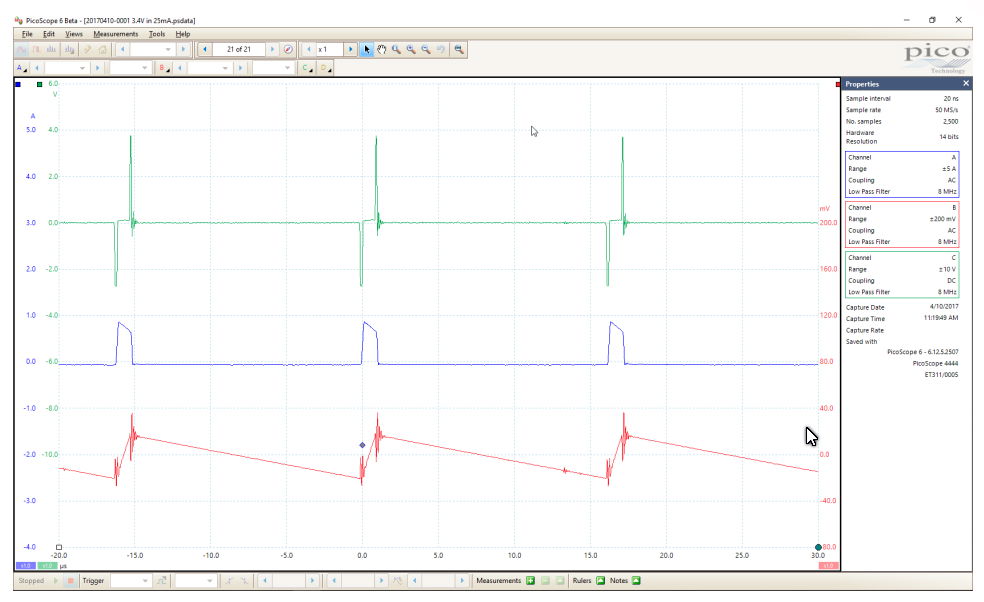
Task: Open the File menu
Action: [27, 34]
